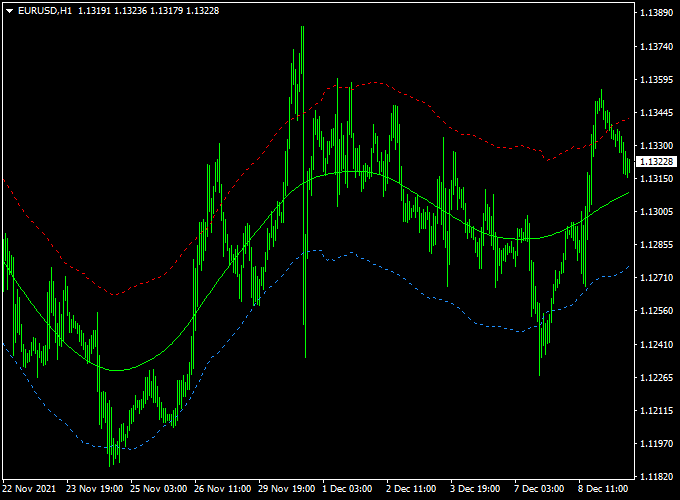Click the 25 Nov 03:00 time label
Viewport: 680px width, 500px height.
click(x=157, y=490)
